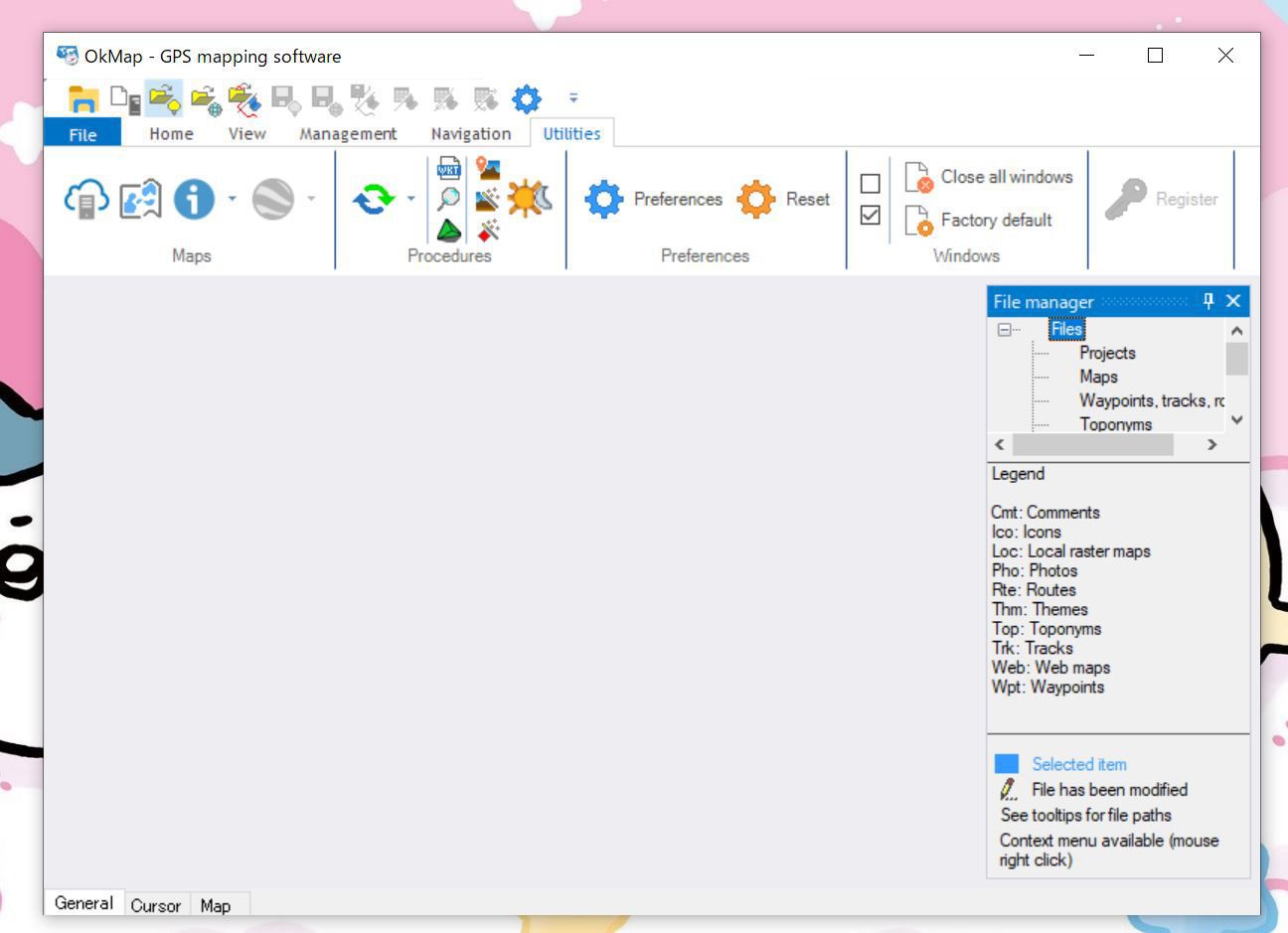Click the Selected item blue color swatch
The height and width of the screenshot is (933, 1288).
1007,763
